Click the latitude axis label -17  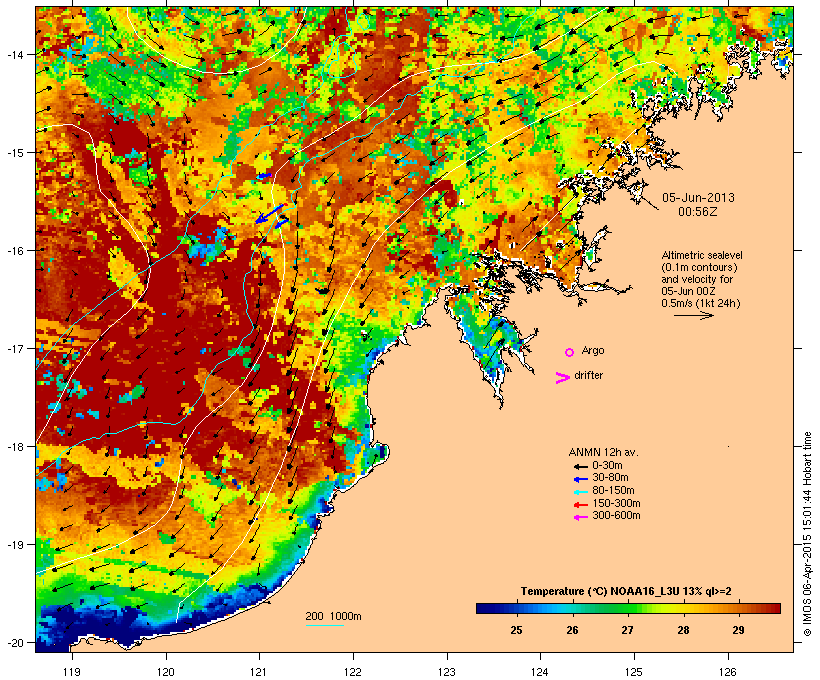coord(15,348)
